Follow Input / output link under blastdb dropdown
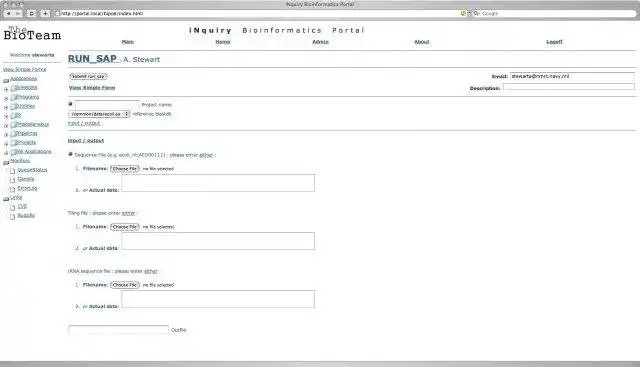 tap(84, 123)
